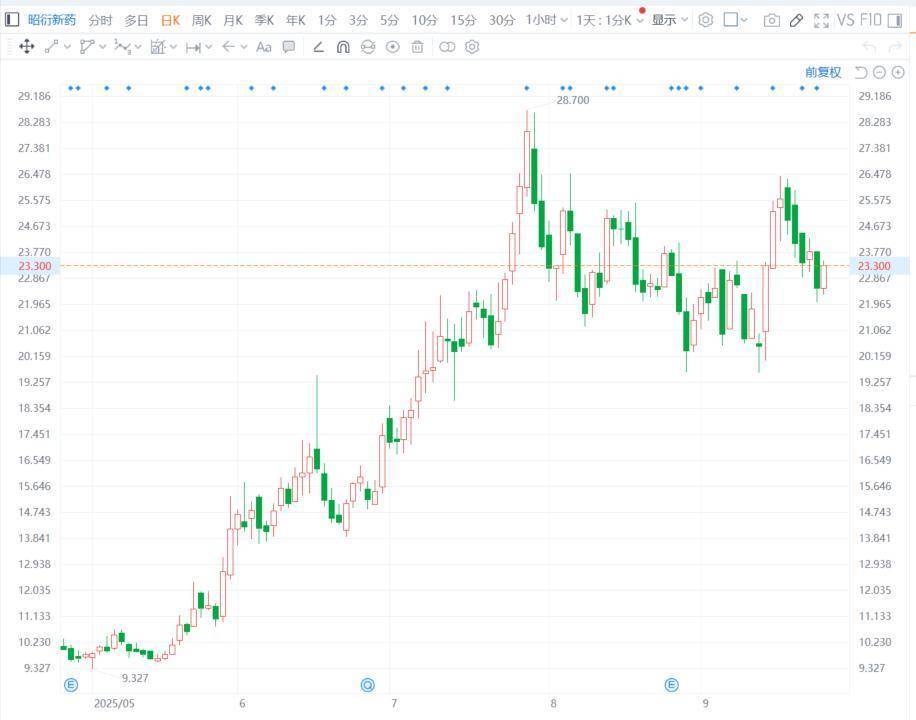Add a comment bubble annotation

[x=289, y=47]
